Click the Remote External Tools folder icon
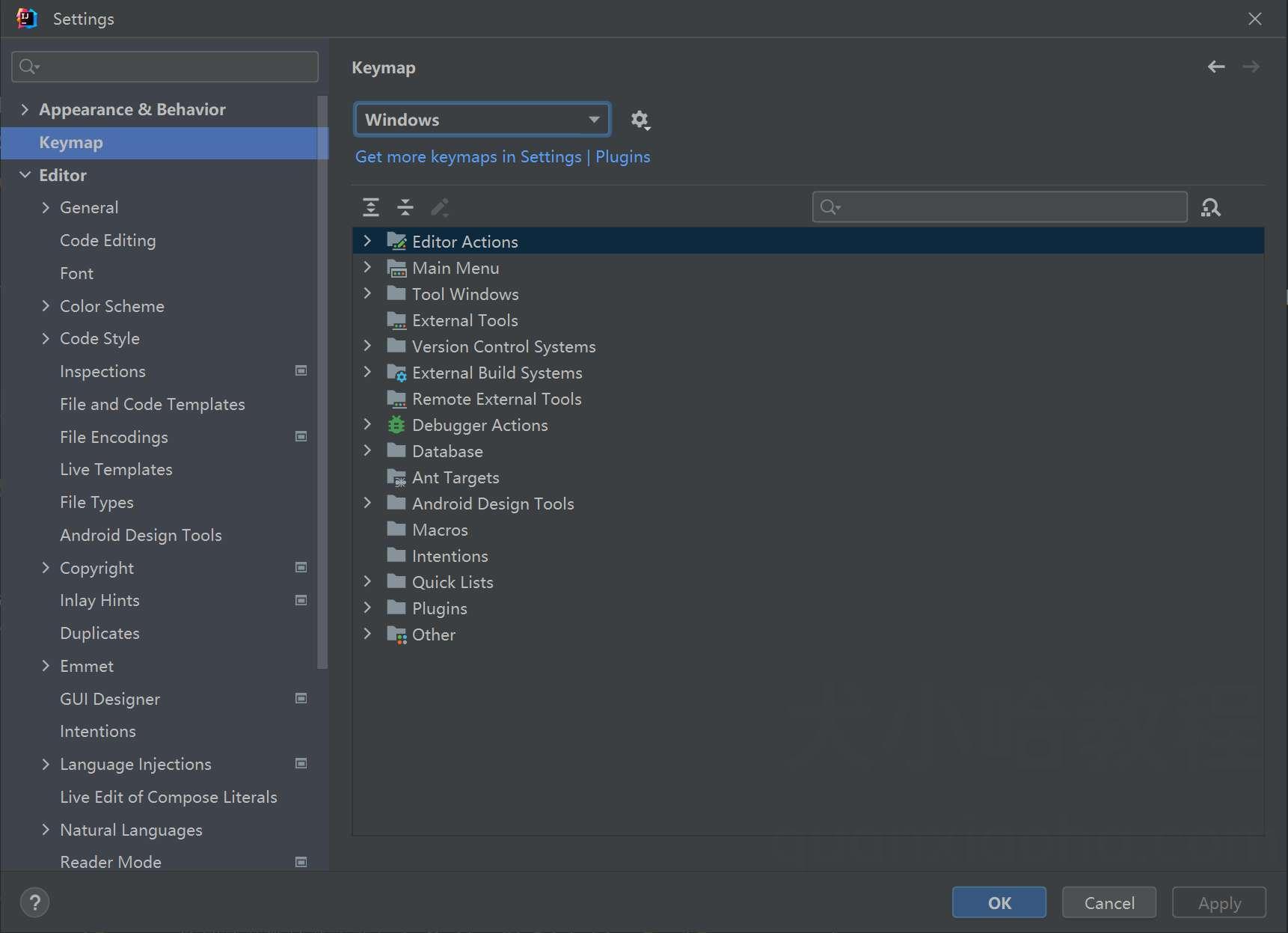Viewport: 1288px width, 933px height. 396,398
